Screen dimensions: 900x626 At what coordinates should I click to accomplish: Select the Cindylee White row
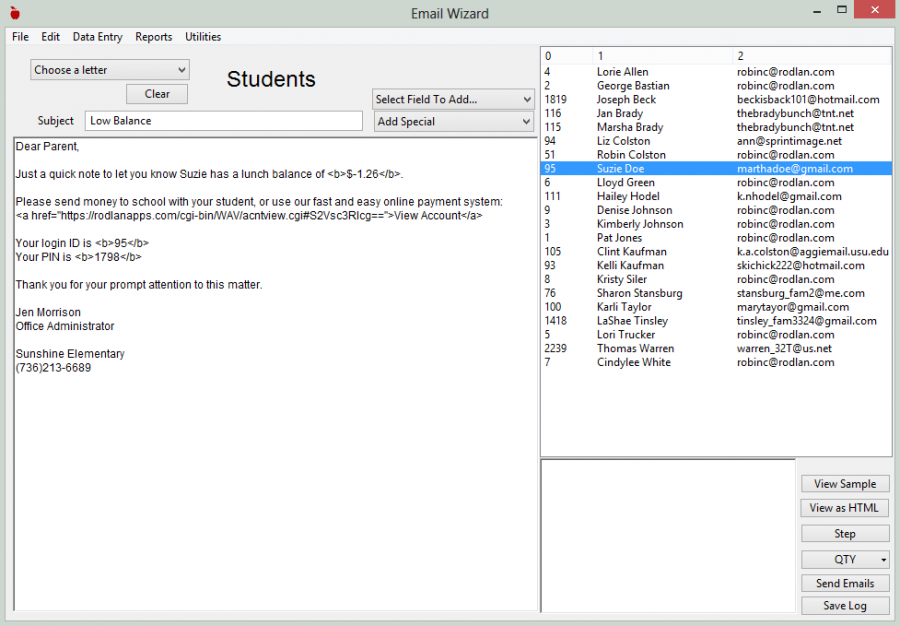(x=716, y=362)
